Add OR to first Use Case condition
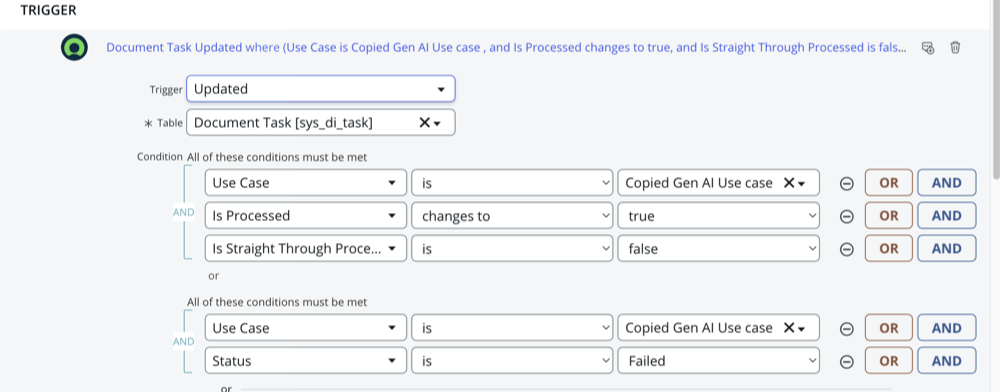This screenshot has width=1000, height=392. tap(888, 183)
